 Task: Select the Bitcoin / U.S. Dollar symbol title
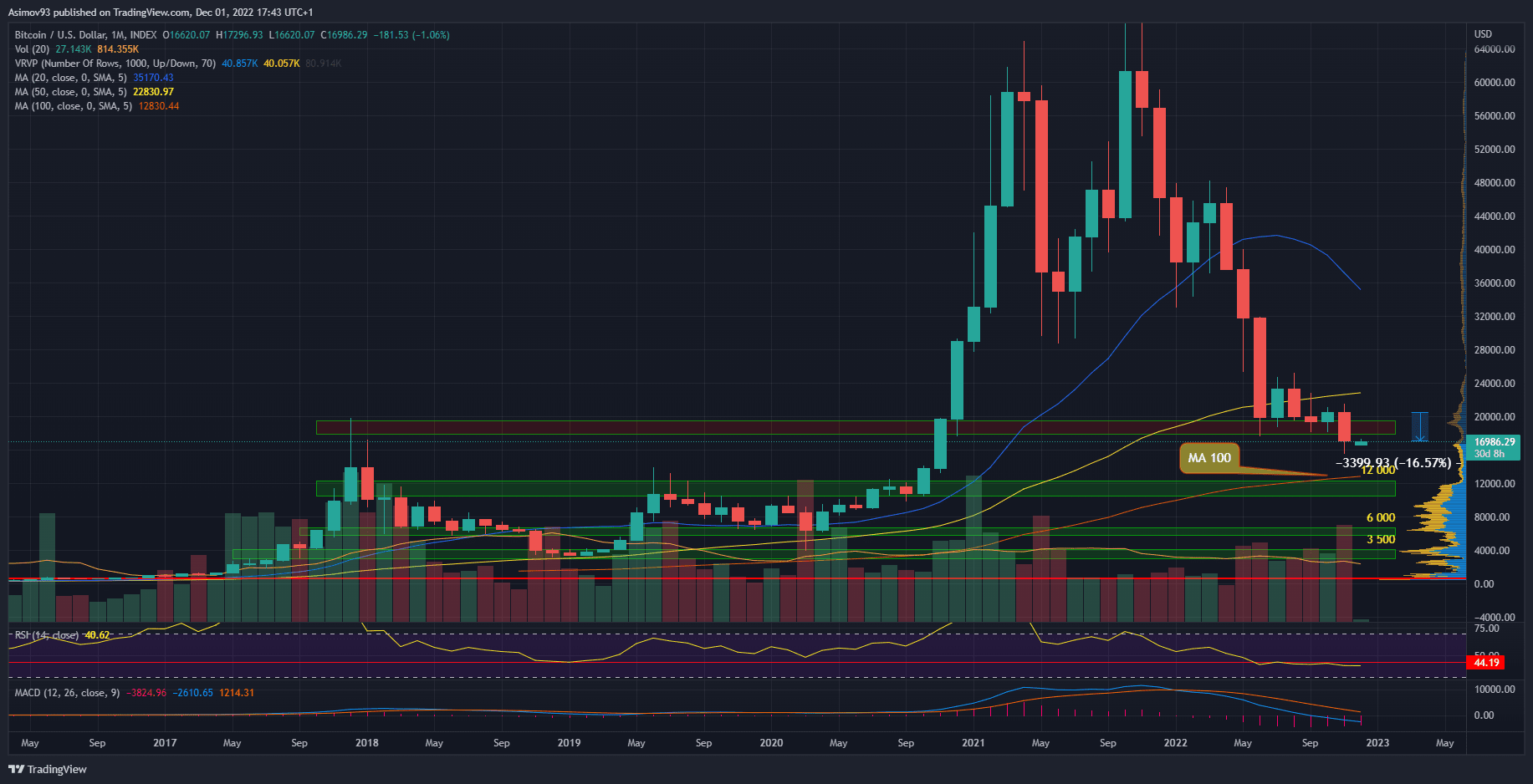tap(85, 35)
